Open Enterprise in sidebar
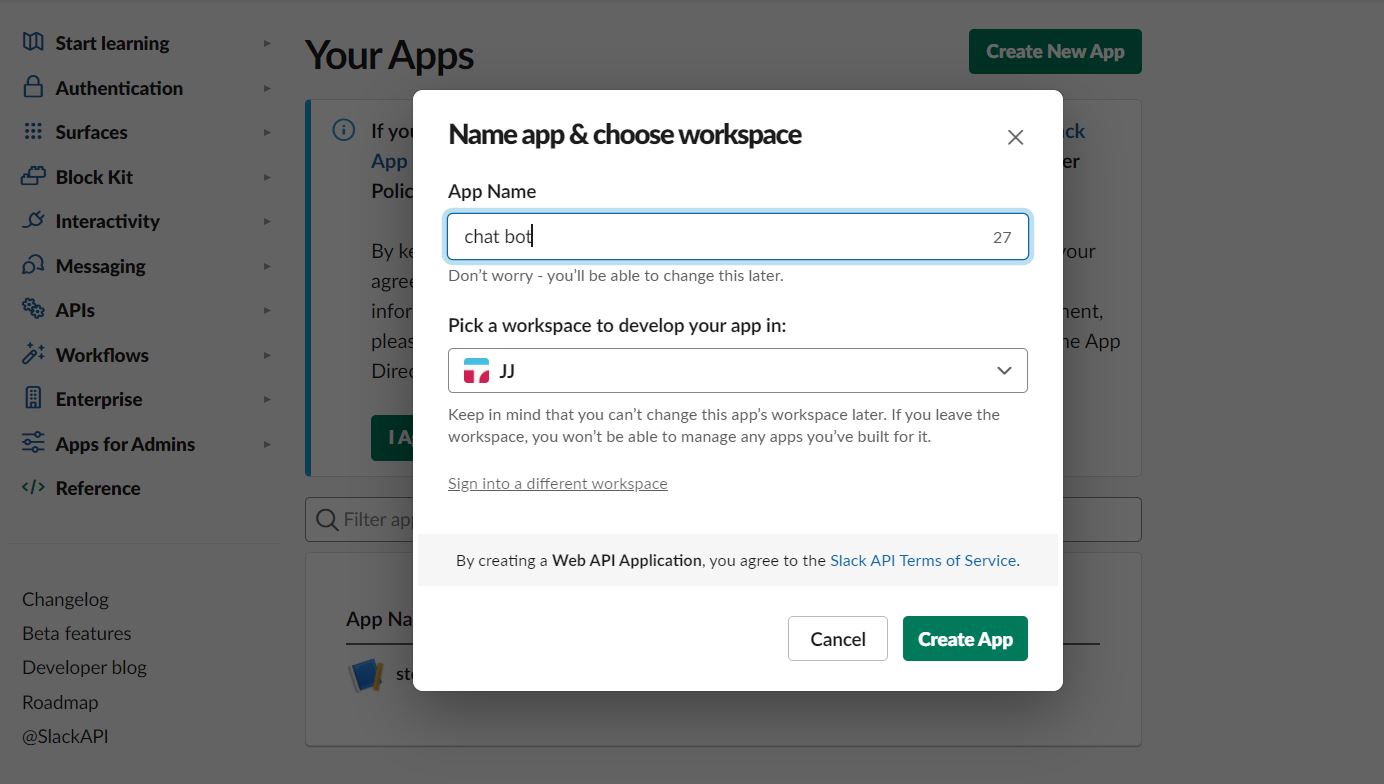The width and height of the screenshot is (1384, 784). [x=99, y=399]
